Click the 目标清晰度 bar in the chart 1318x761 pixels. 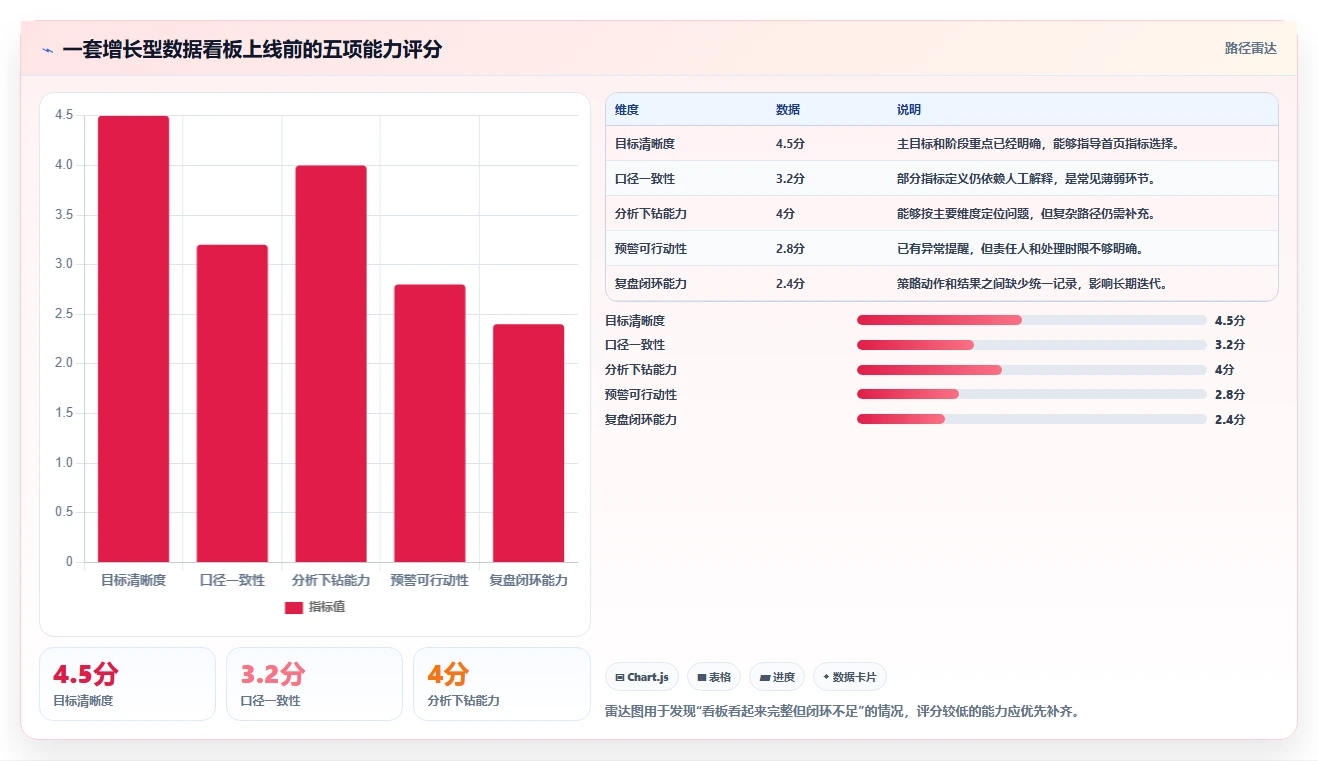[x=133, y=339]
